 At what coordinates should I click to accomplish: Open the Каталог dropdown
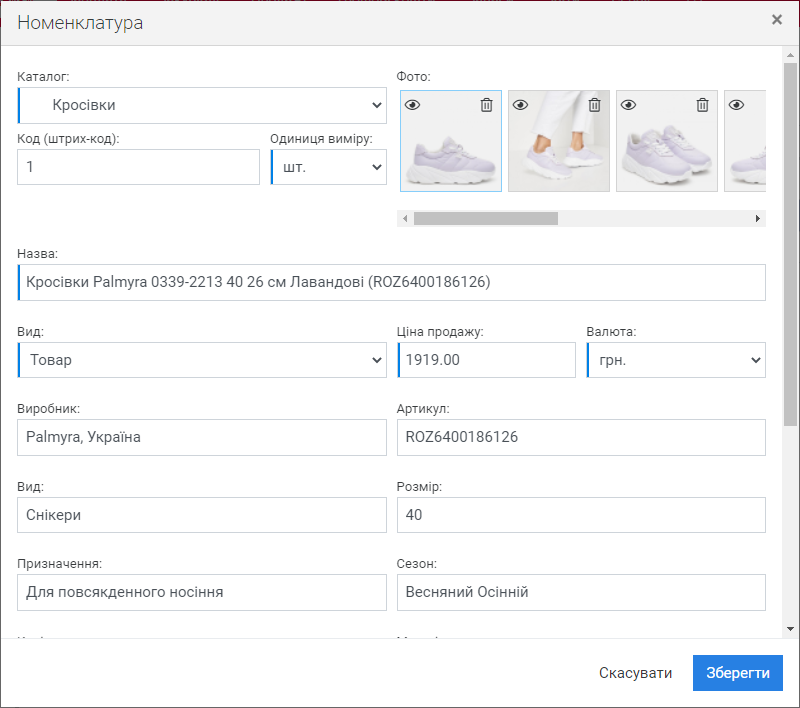click(202, 105)
